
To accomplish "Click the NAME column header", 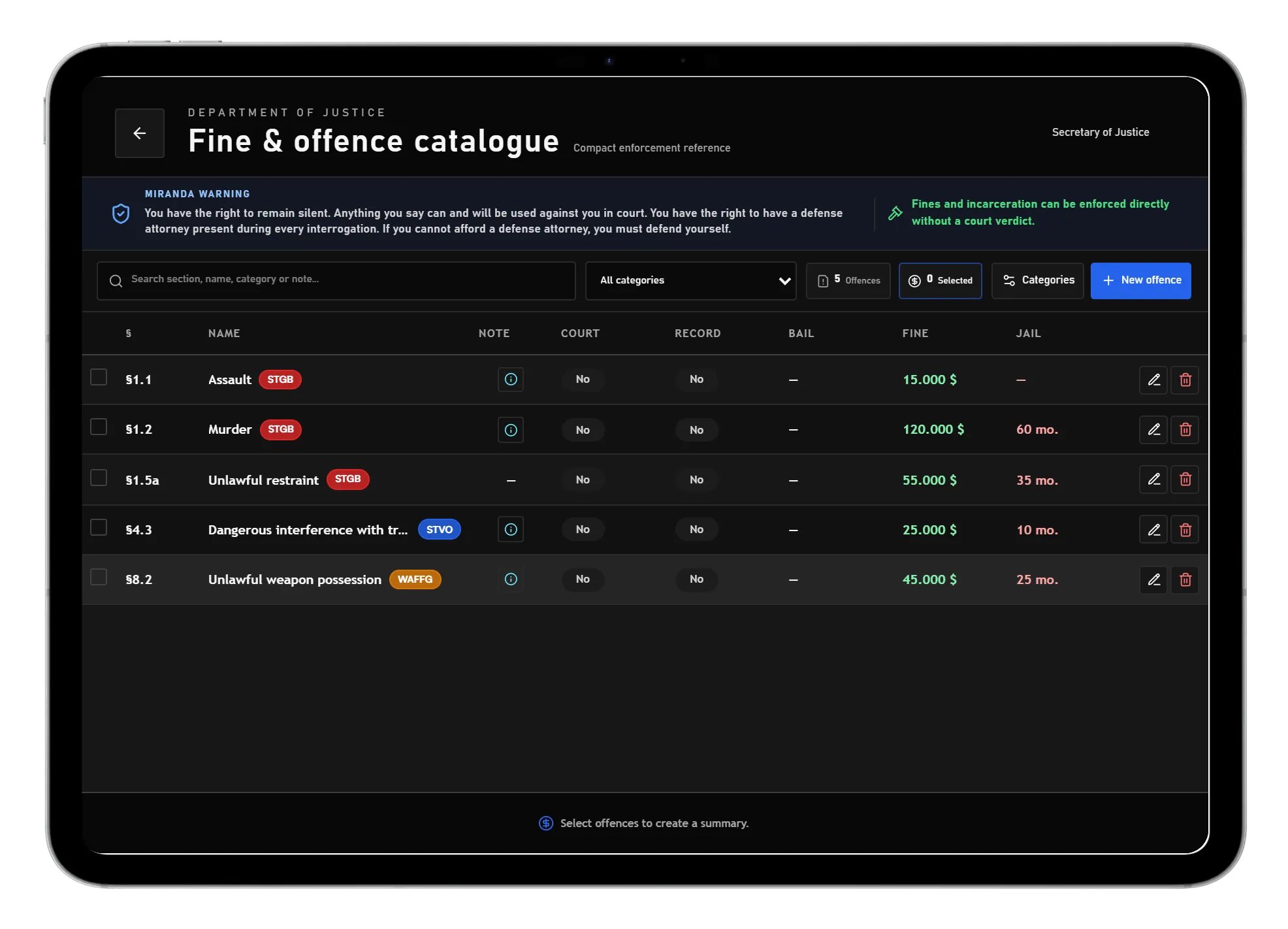I will [224, 333].
